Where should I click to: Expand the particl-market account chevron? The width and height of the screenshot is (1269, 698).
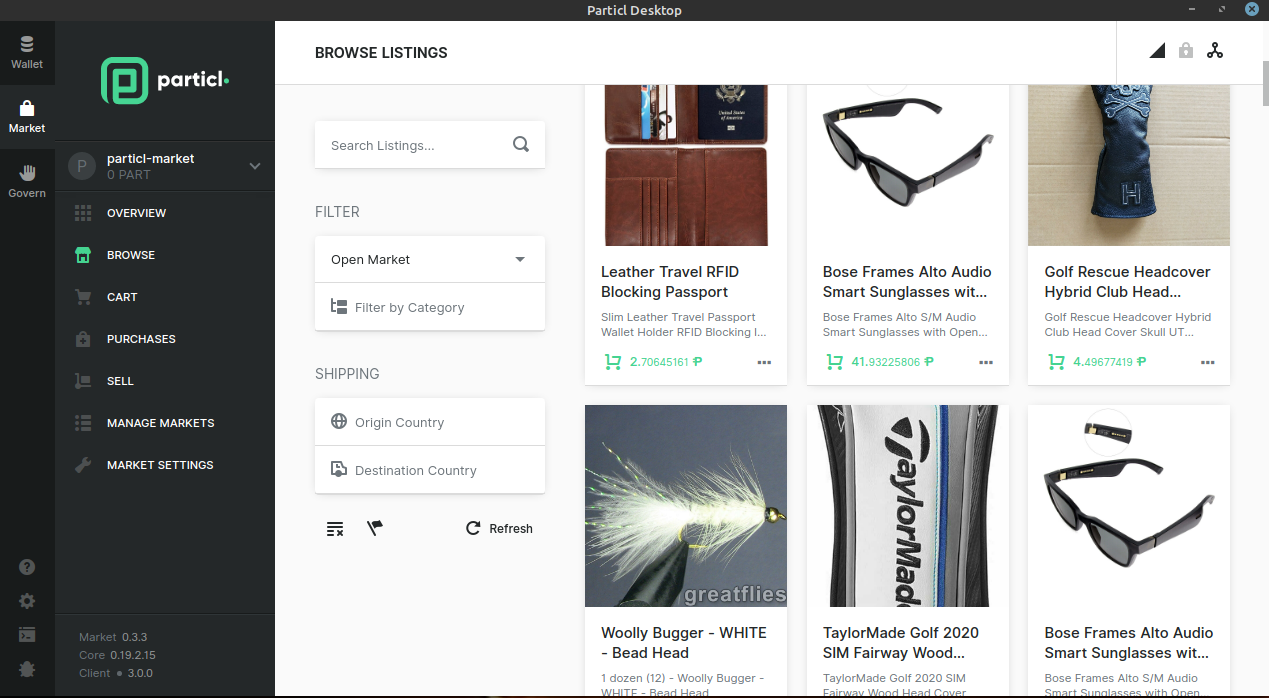(255, 166)
